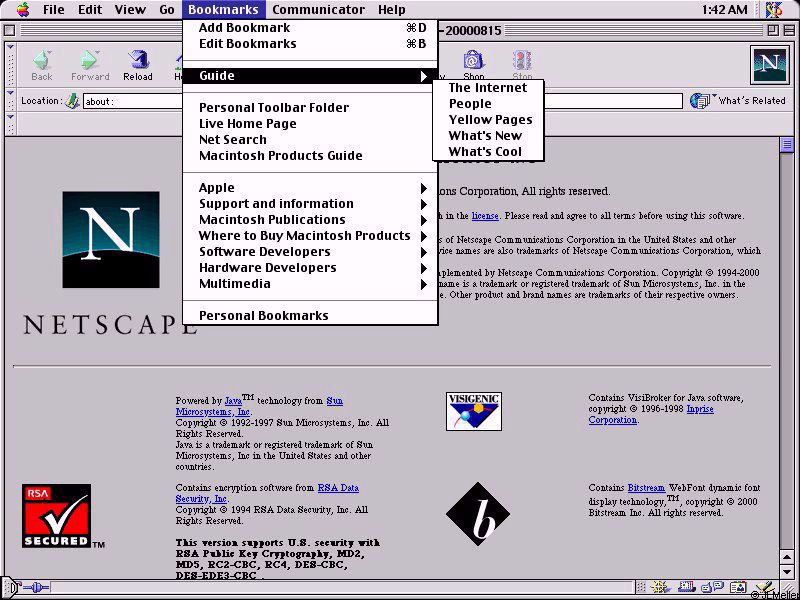This screenshot has width=800, height=600.
Task: Choose Live Home Page bookmark
Action: (x=310, y=124)
